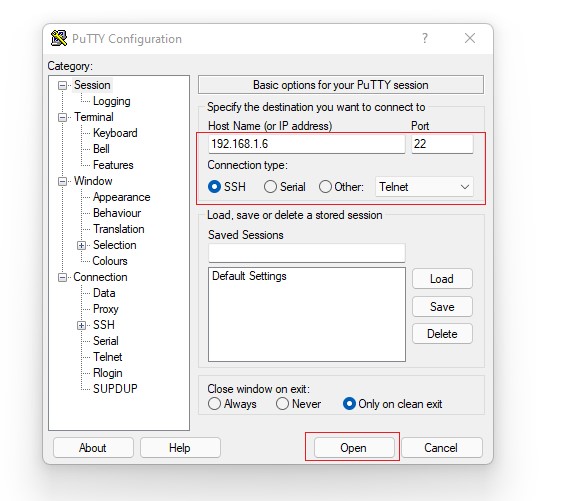The image size is (569, 501).
Task: Select the SSH connection type radio button
Action: tap(214, 187)
